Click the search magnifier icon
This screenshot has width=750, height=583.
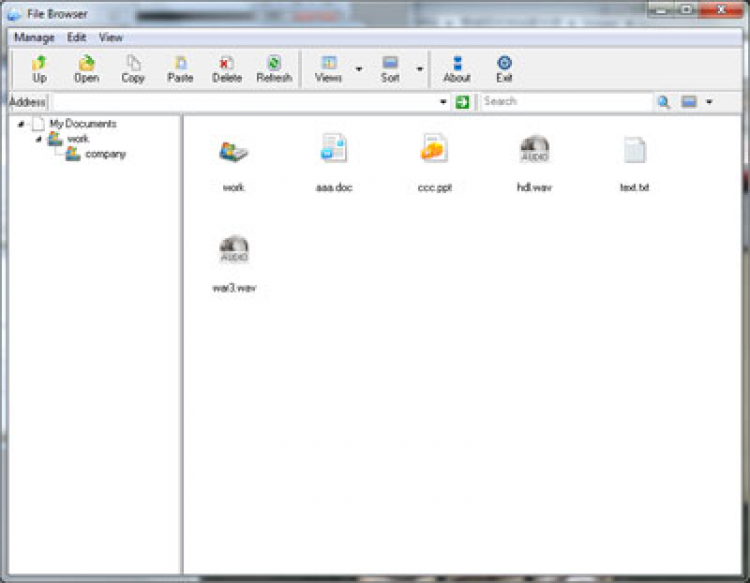coord(663,102)
